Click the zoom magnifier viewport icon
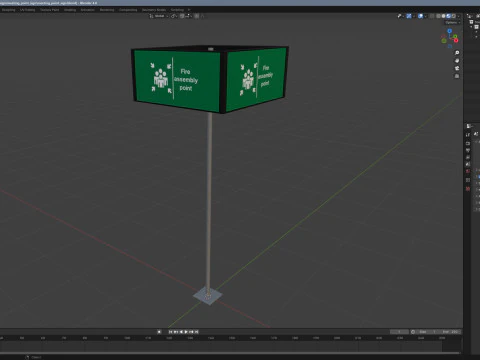The height and width of the screenshot is (360, 480). point(457,53)
